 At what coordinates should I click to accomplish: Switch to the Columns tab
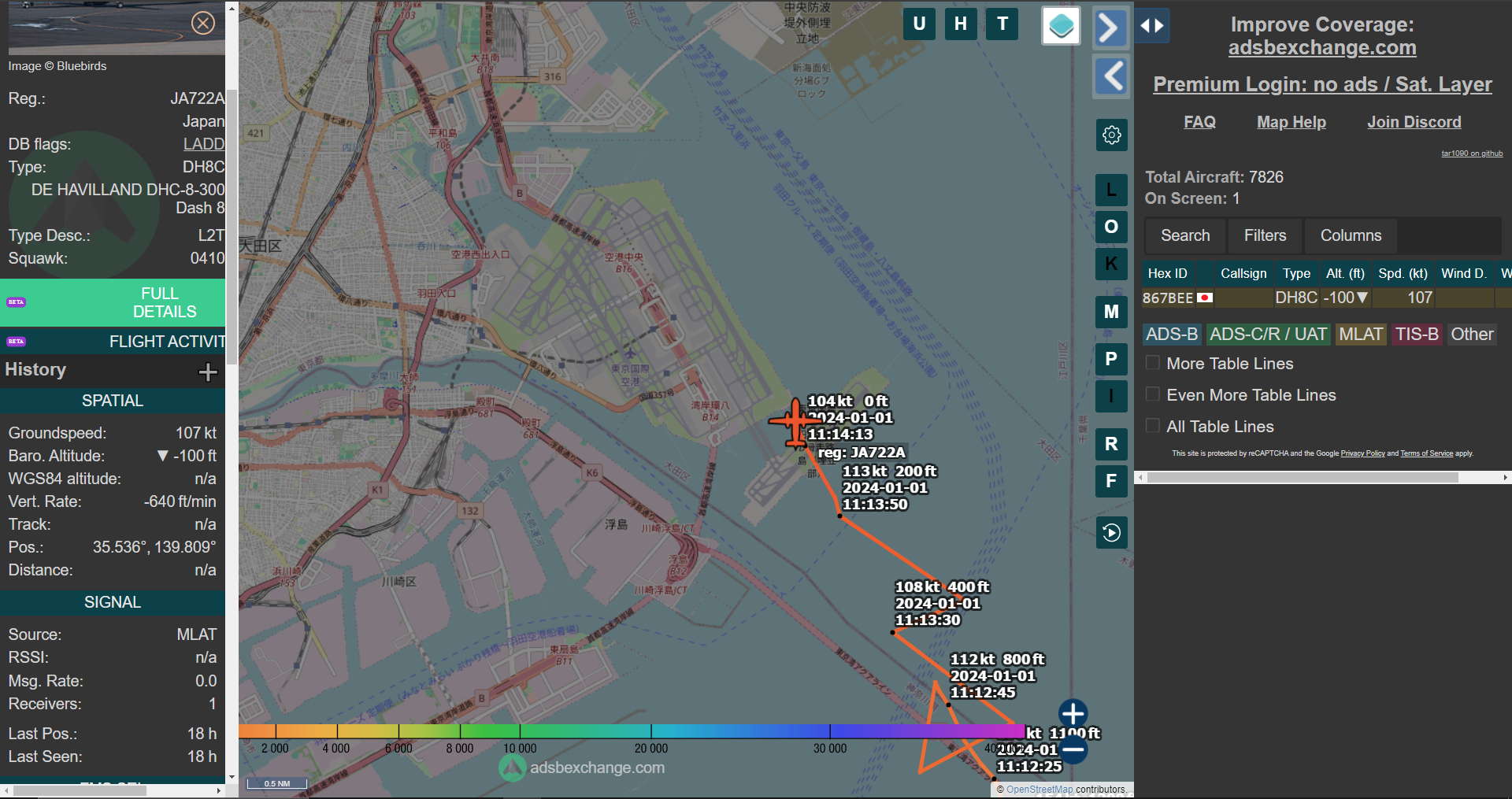point(1351,235)
